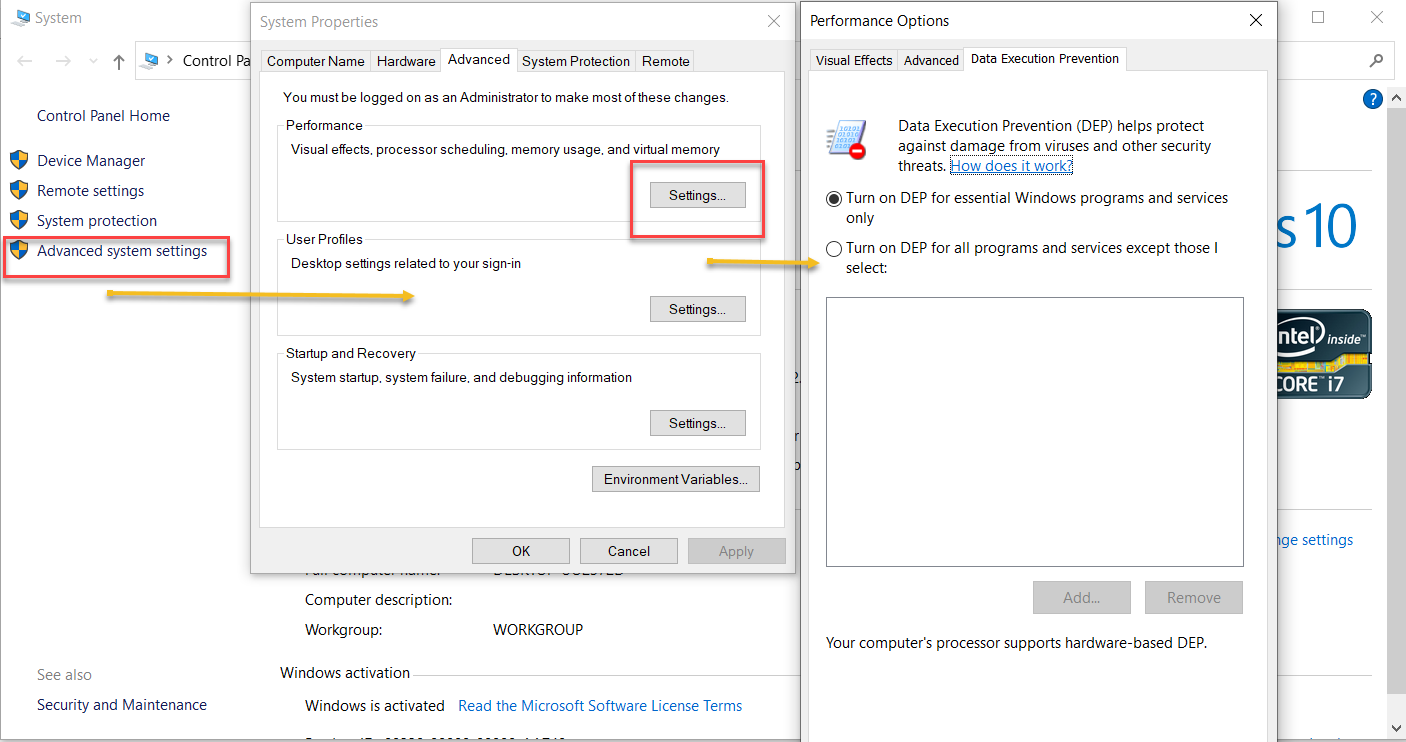Open the Hardware tab
This screenshot has height=742, width=1406.
pos(406,61)
